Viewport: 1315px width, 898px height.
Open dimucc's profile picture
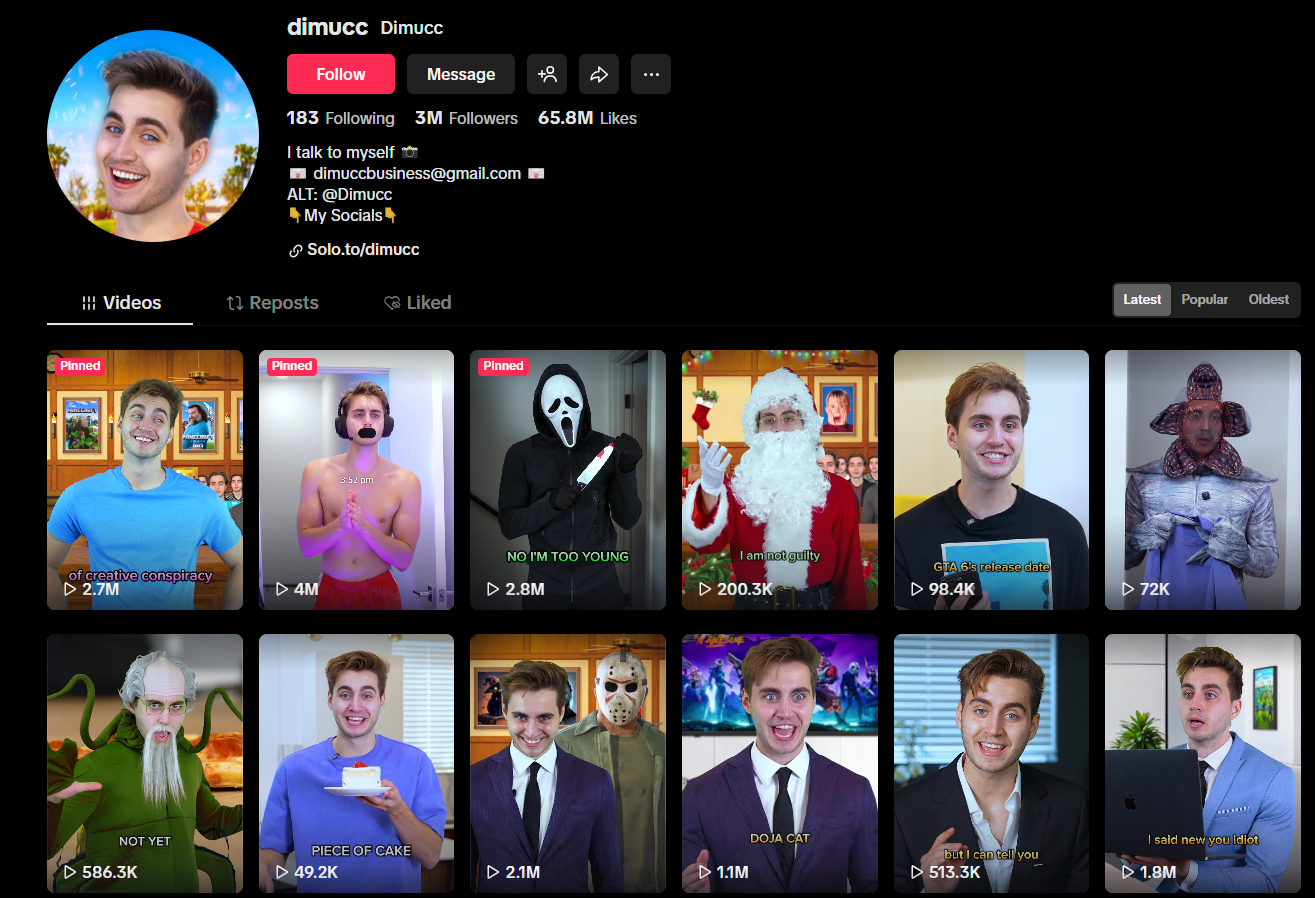(152, 135)
